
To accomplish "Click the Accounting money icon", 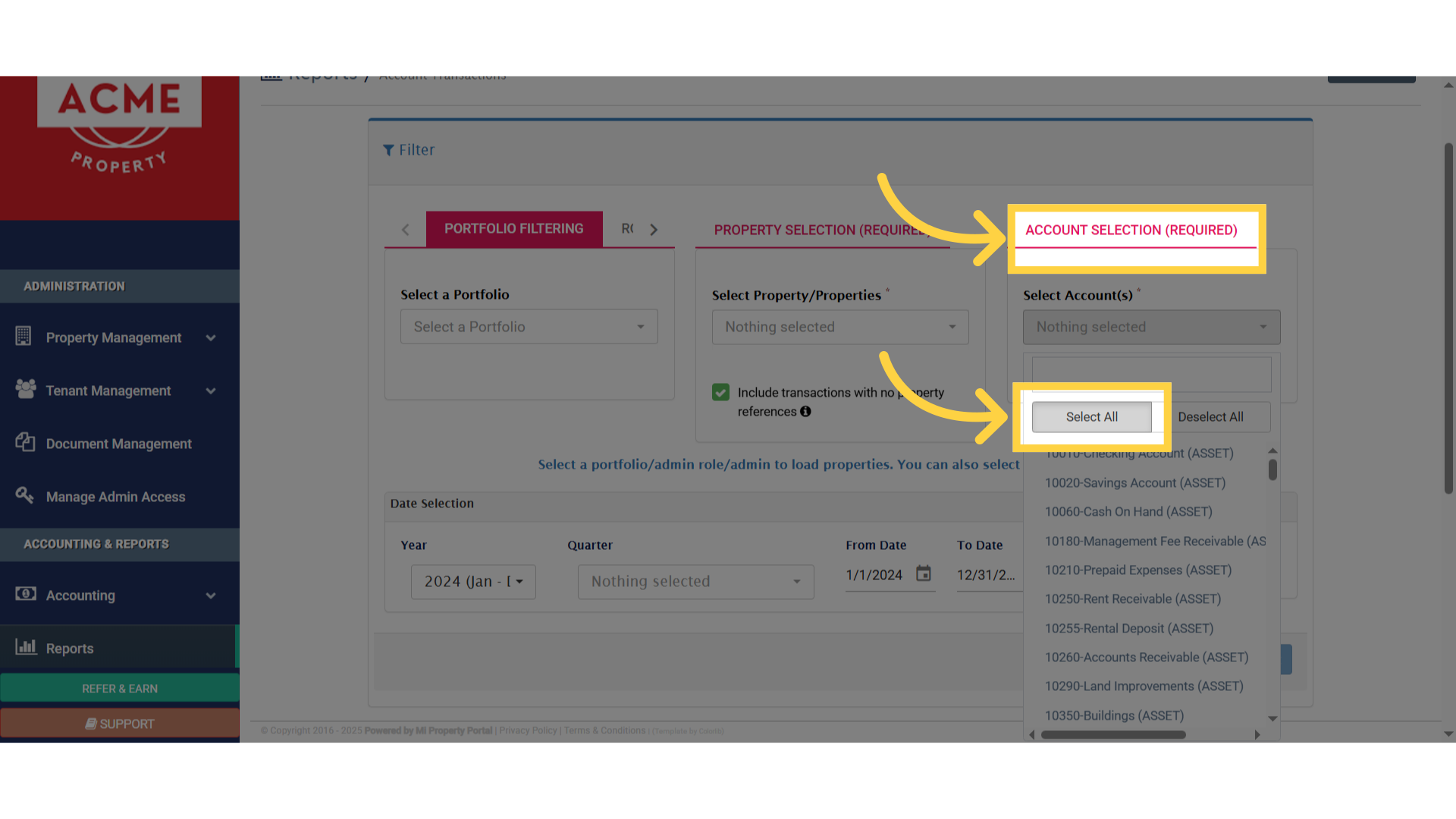I will tap(25, 594).
